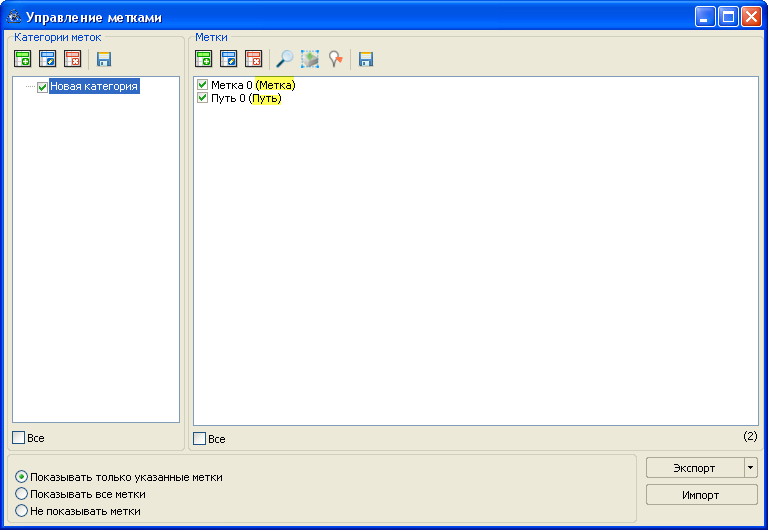The width and height of the screenshot is (768, 530).
Task: Toggle the Новая категория checkbox
Action: pos(42,87)
